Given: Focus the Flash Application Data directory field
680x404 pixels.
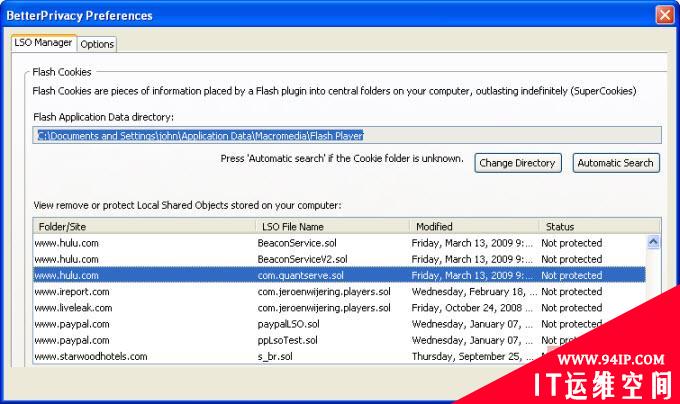Looking at the screenshot, I should pos(347,135).
